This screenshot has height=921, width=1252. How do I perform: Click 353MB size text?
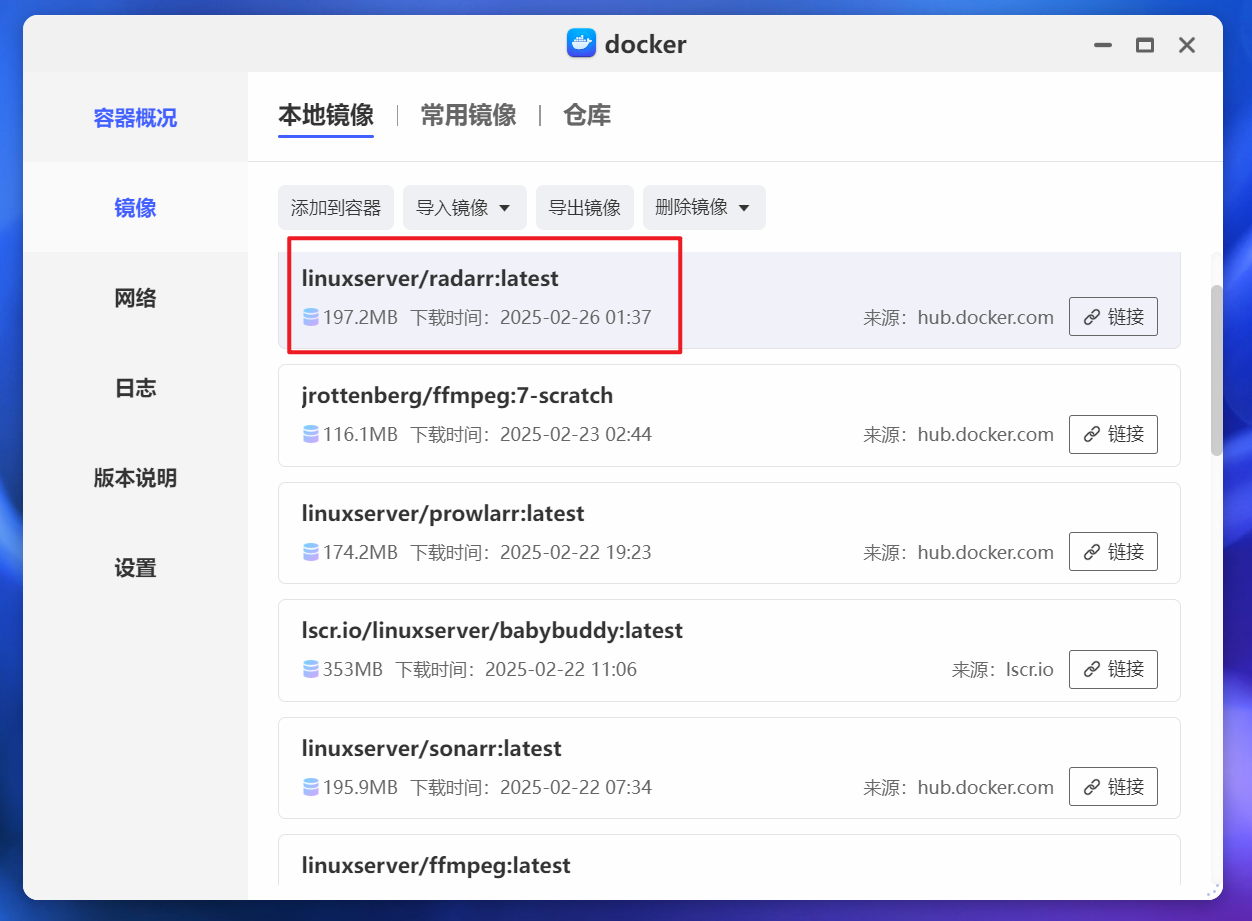353,669
